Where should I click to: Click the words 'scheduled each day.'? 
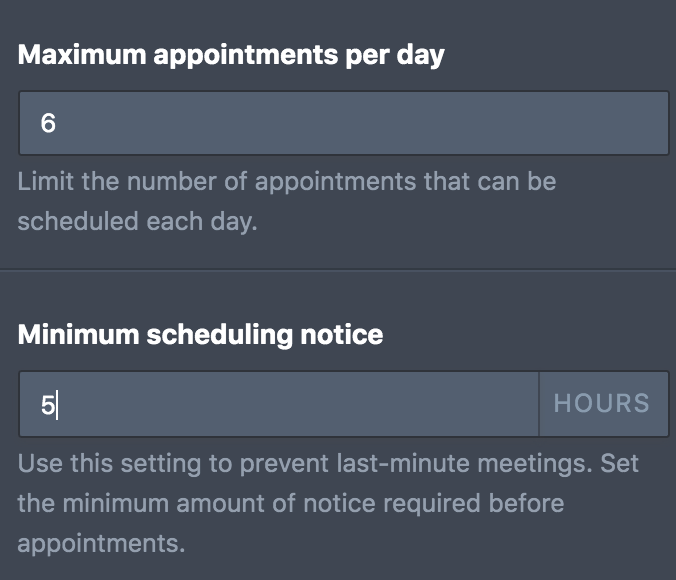[137, 221]
